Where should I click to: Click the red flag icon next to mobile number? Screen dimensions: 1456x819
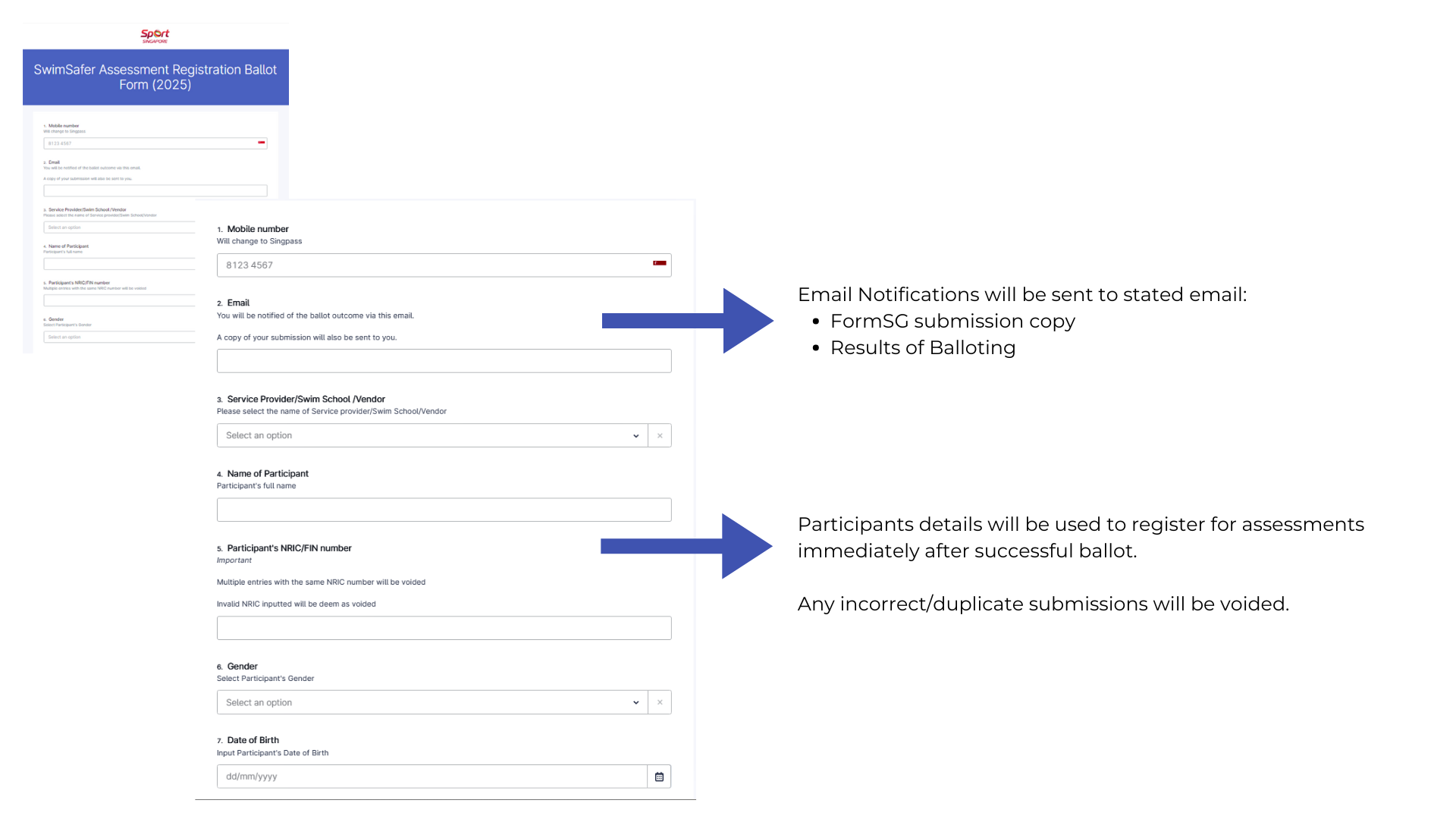[x=656, y=265]
